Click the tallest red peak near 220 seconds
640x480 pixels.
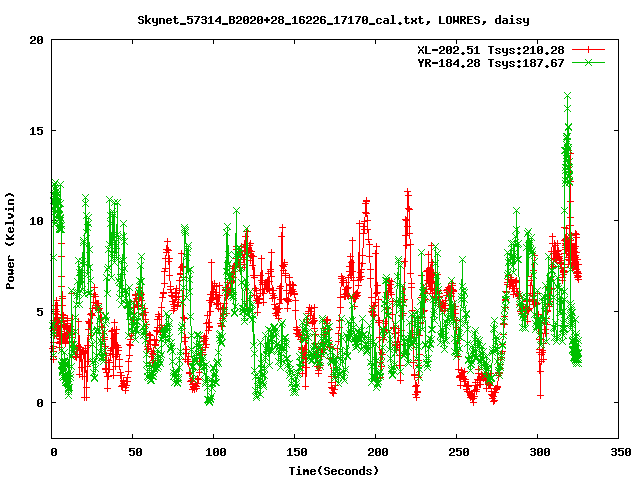click(407, 191)
